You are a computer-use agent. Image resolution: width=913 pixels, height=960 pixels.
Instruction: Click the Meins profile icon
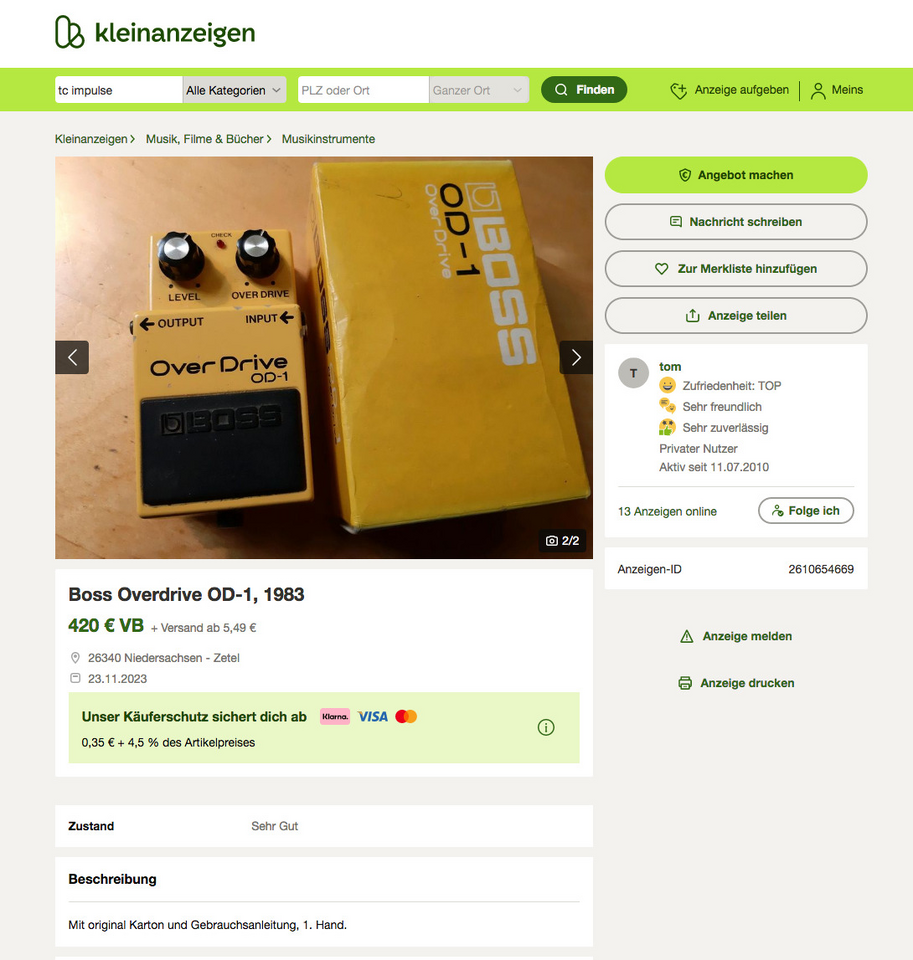coord(817,91)
